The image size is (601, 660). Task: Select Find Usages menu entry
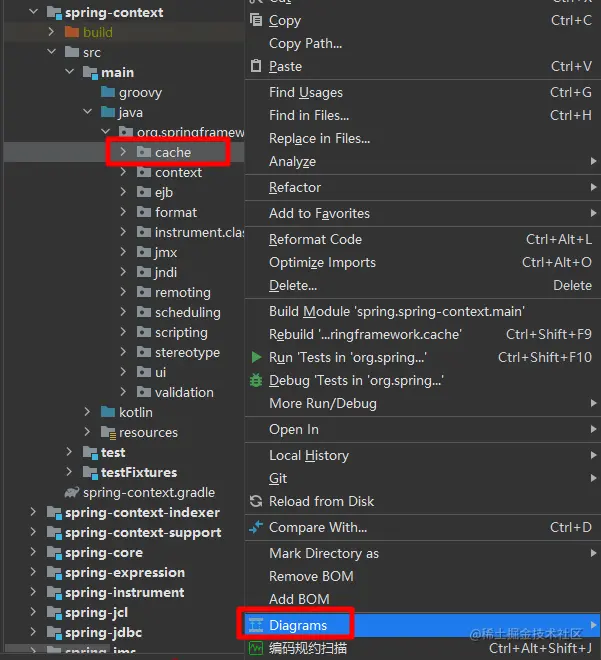click(423, 92)
